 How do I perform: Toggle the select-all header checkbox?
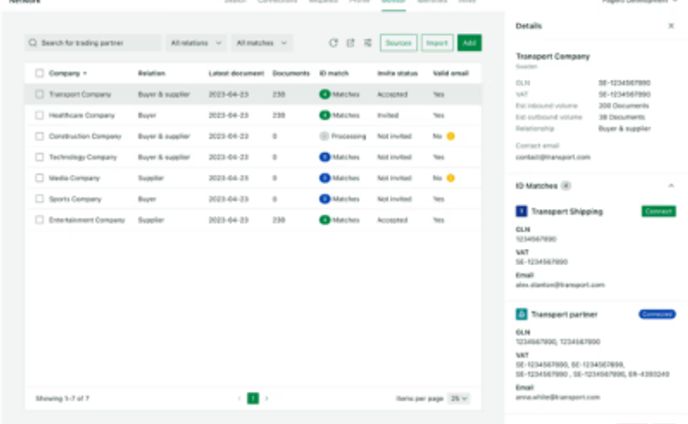40,73
